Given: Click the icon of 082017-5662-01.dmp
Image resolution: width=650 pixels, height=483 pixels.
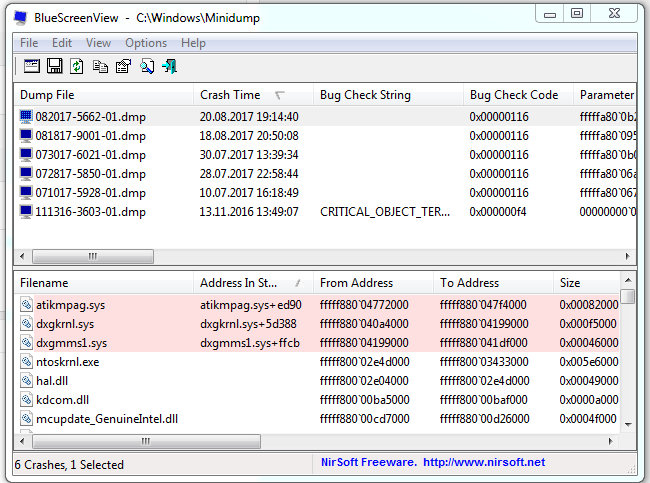Looking at the screenshot, I should click(x=26, y=117).
